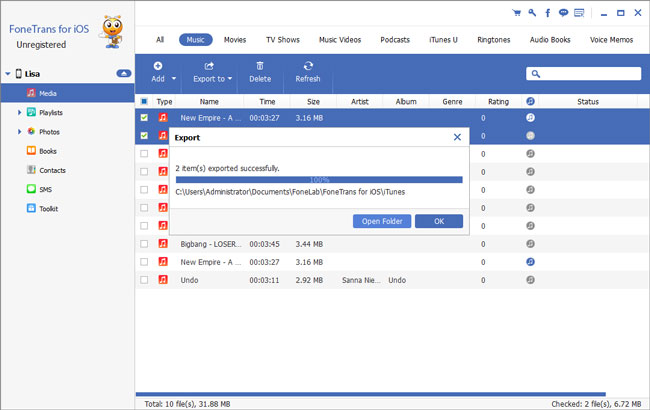Image resolution: width=650 pixels, height=410 pixels.
Task: Toggle the select-all checkbox in the header
Action: (144, 101)
